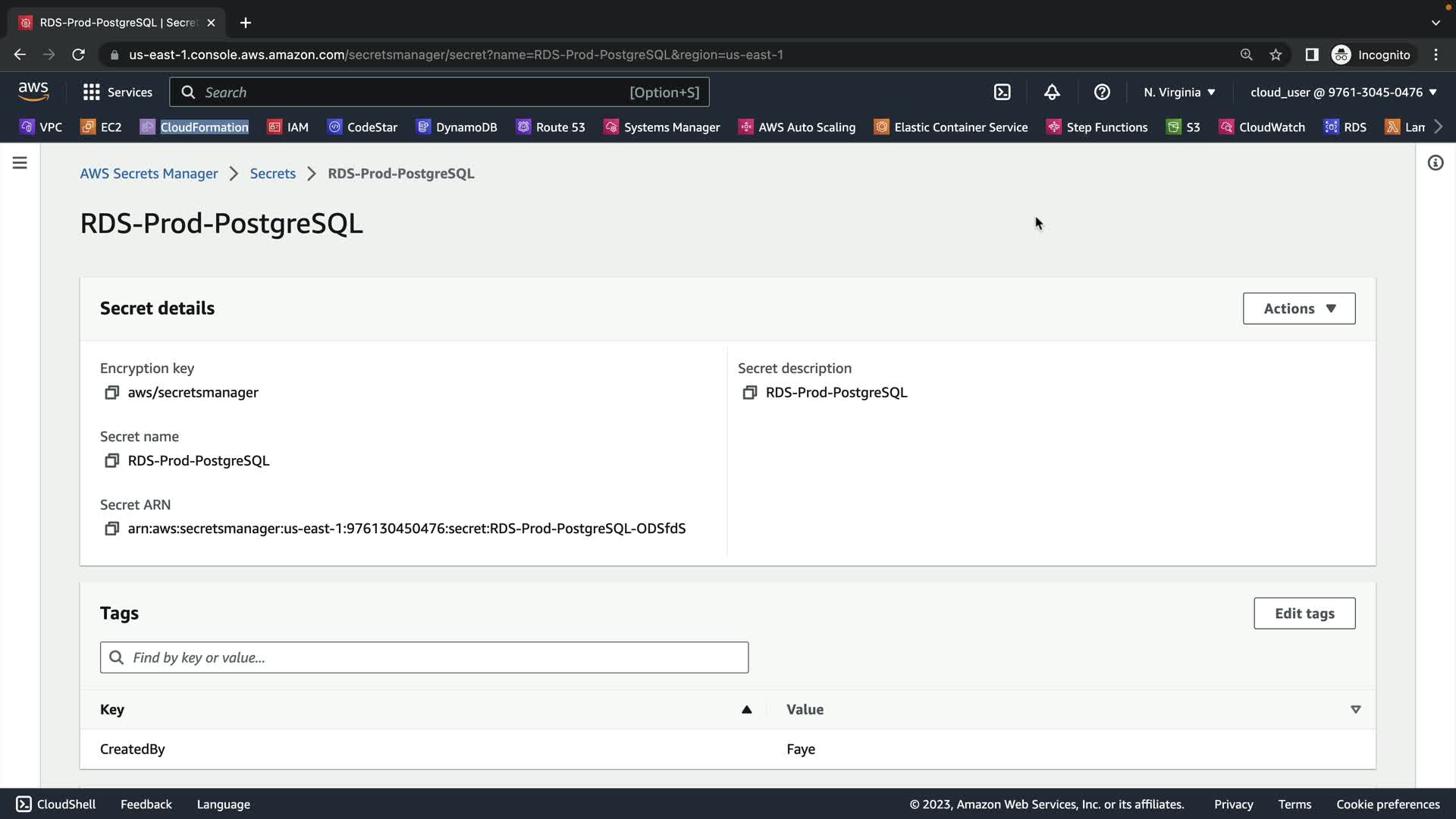Click the Edit tags button
Screen dimensions: 1456x819
pos(1304,613)
